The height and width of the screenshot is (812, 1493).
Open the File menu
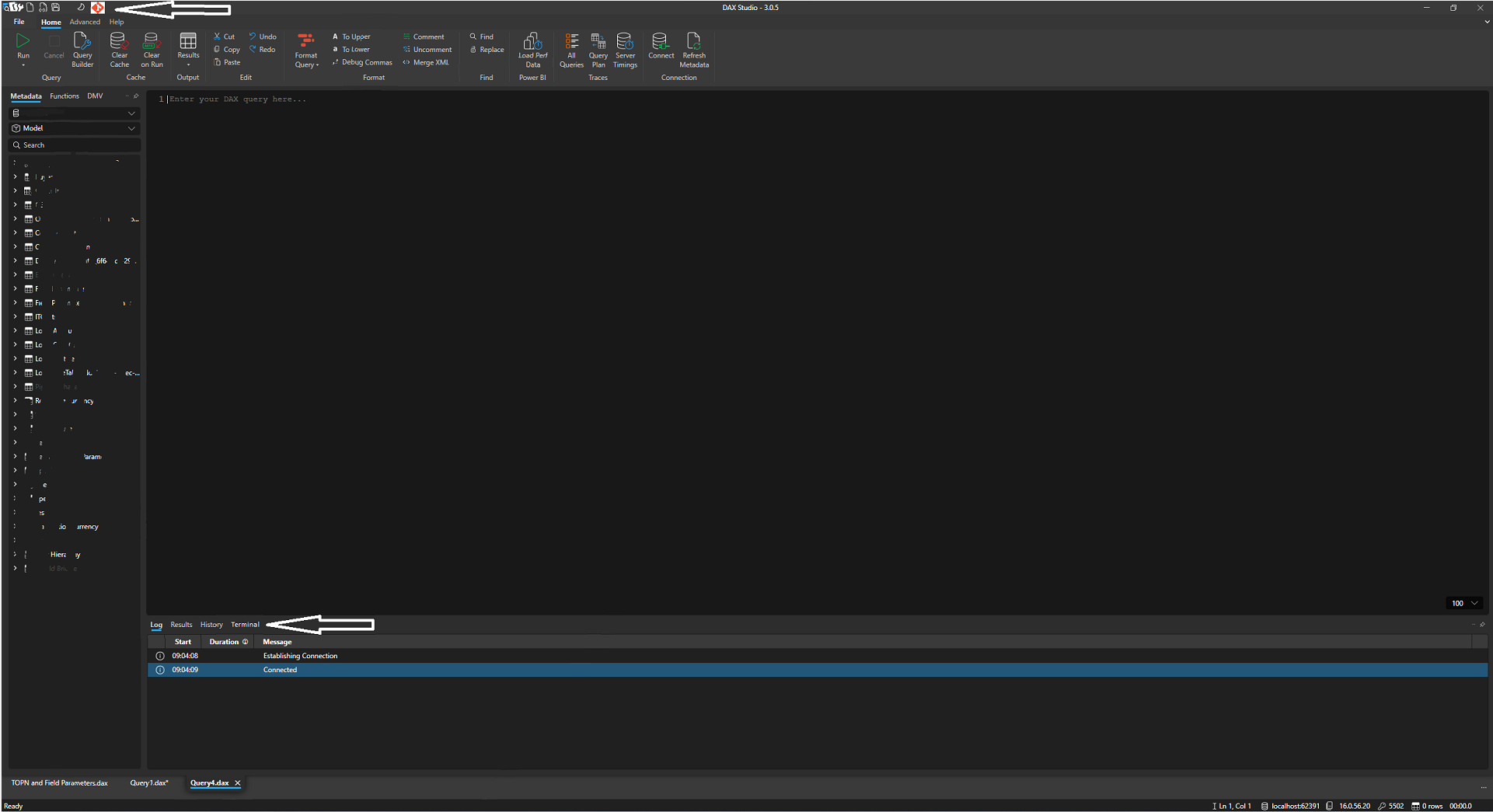[19, 22]
